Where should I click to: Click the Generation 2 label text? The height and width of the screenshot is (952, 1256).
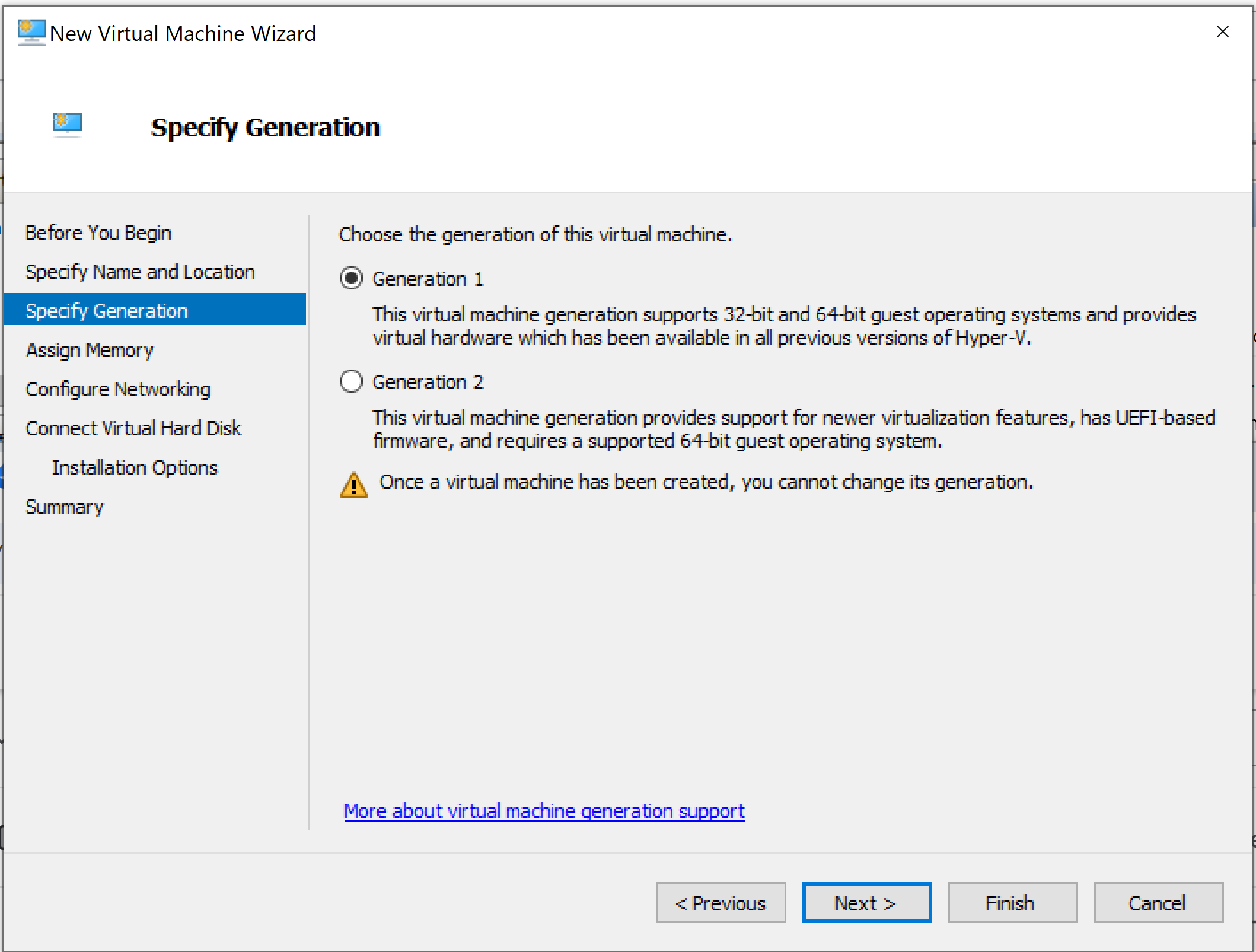pos(428,382)
